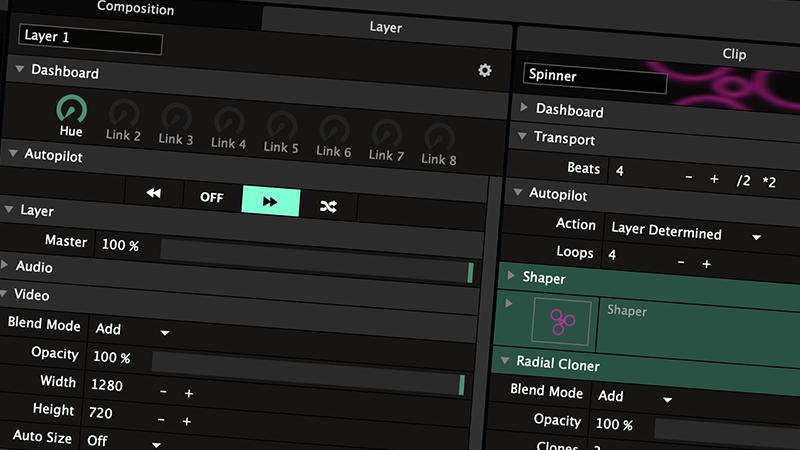This screenshot has width=800, height=450.
Task: Enable autopilot forward play mode
Action: [x=270, y=201]
